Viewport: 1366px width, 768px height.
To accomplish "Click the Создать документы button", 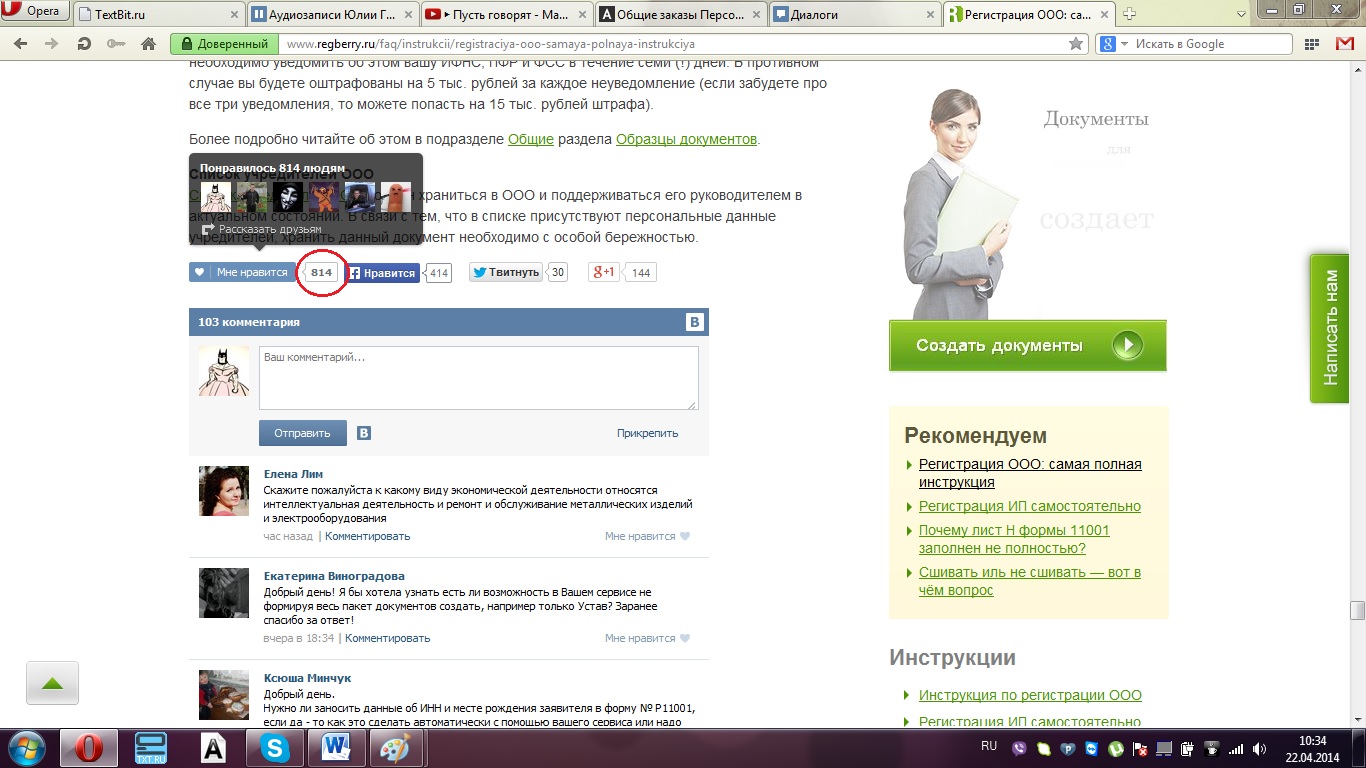I will pos(1028,346).
